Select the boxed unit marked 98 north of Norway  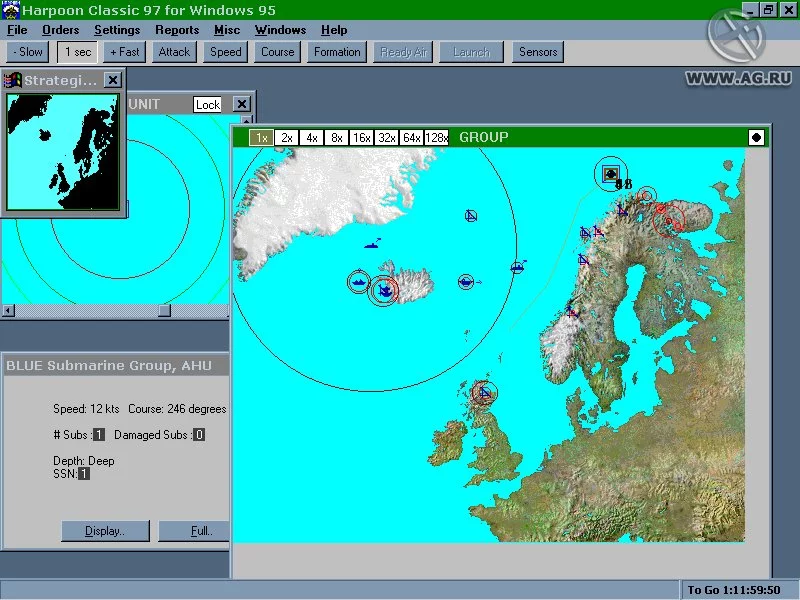pos(610,174)
